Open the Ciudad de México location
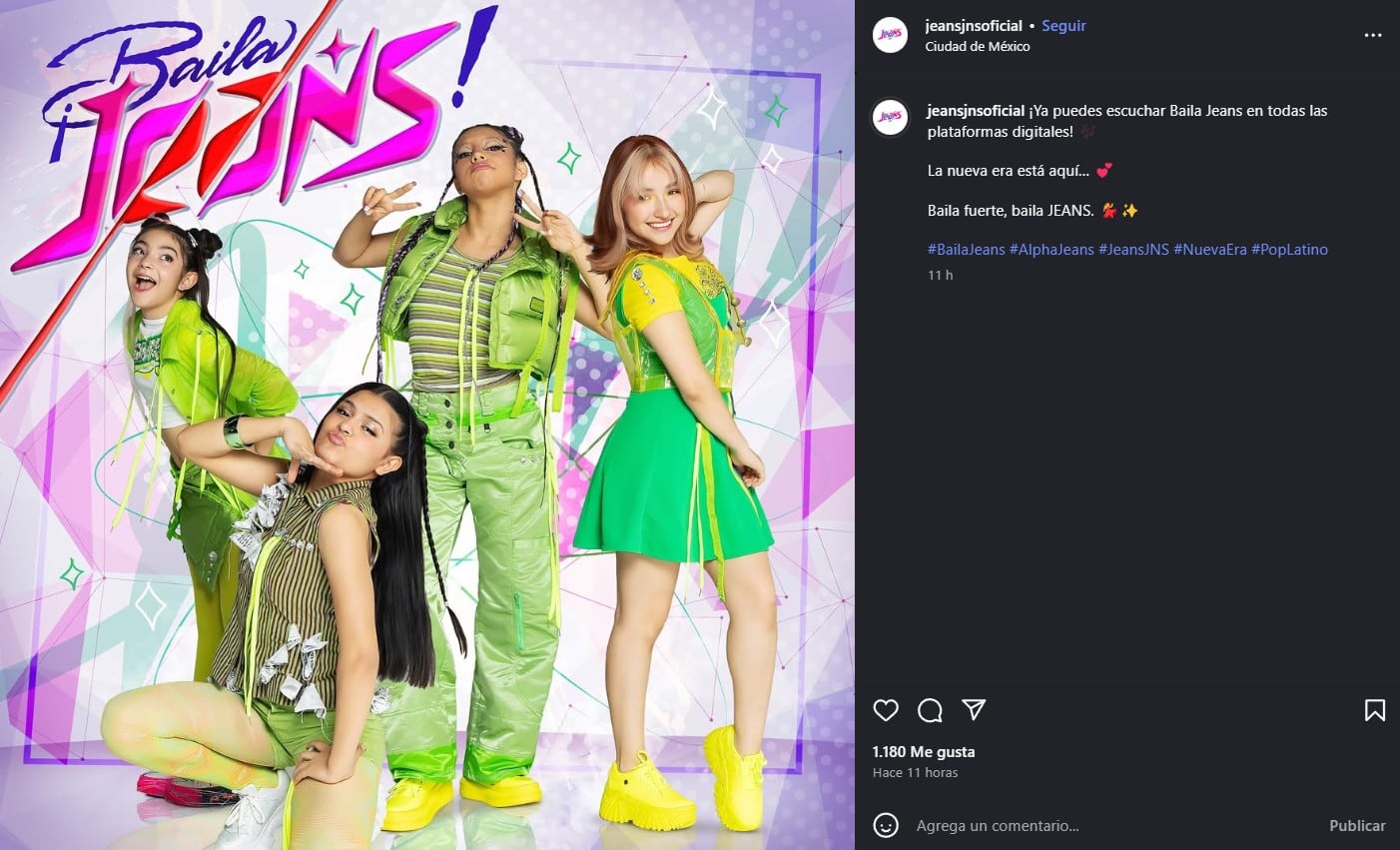 pos(977,47)
